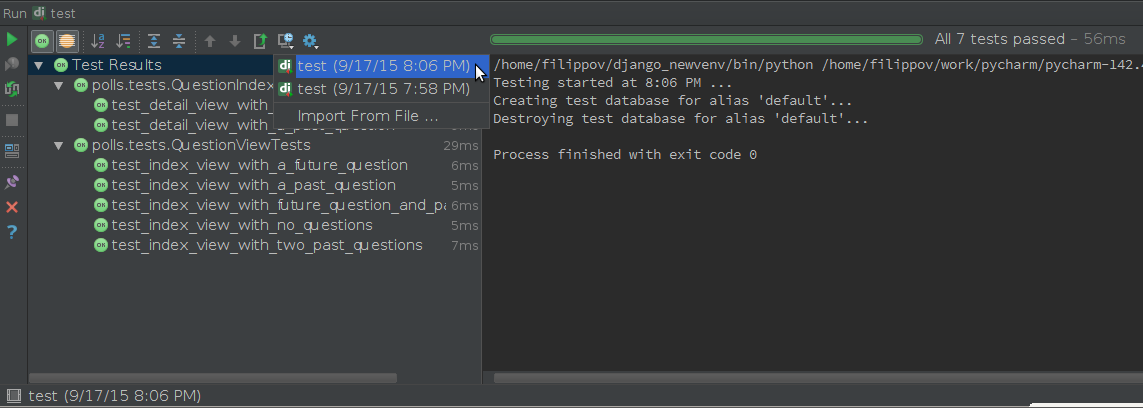
Task: Sort test results alphabetically
Action: coord(98,41)
